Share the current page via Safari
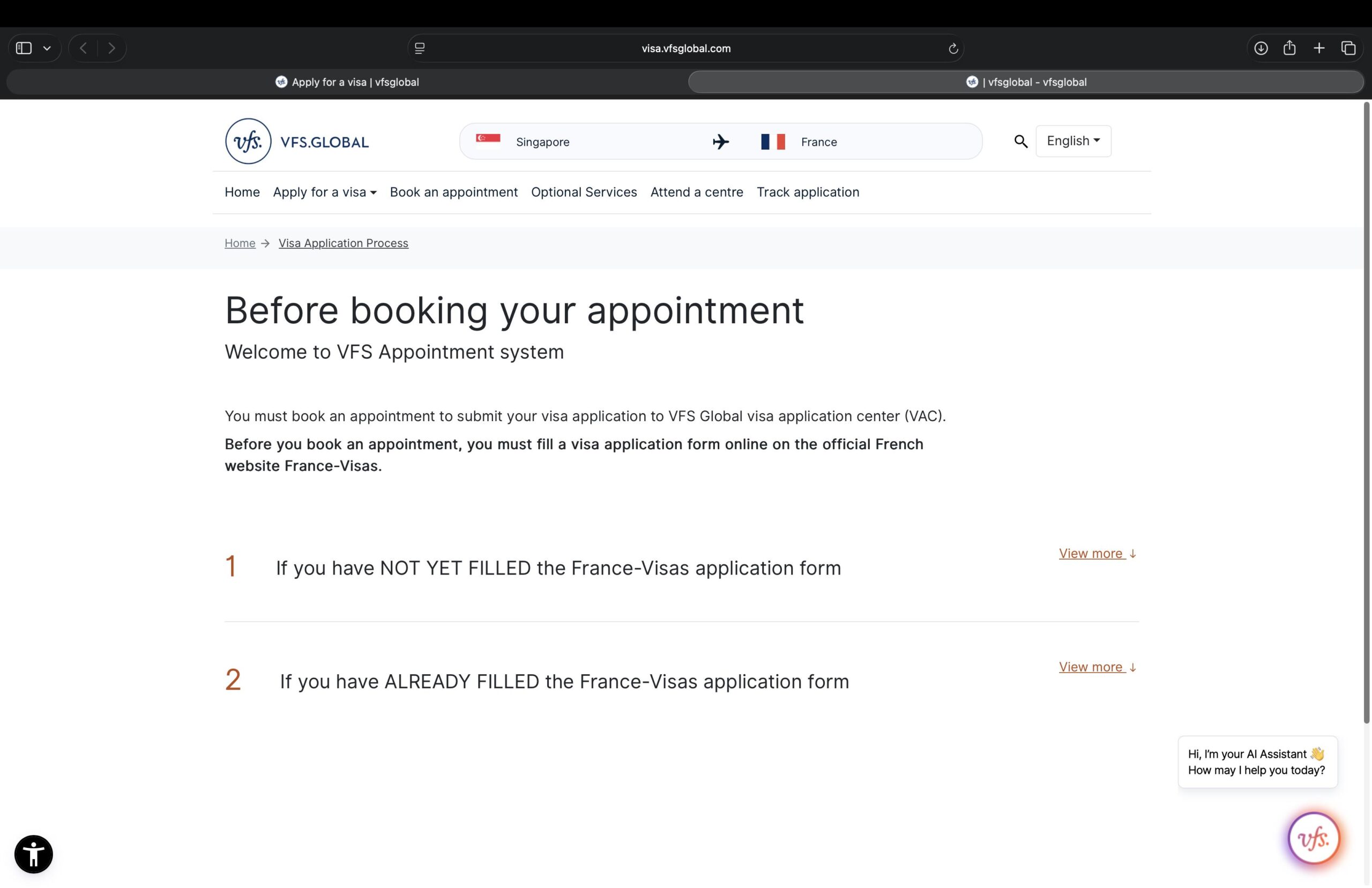 click(1289, 48)
